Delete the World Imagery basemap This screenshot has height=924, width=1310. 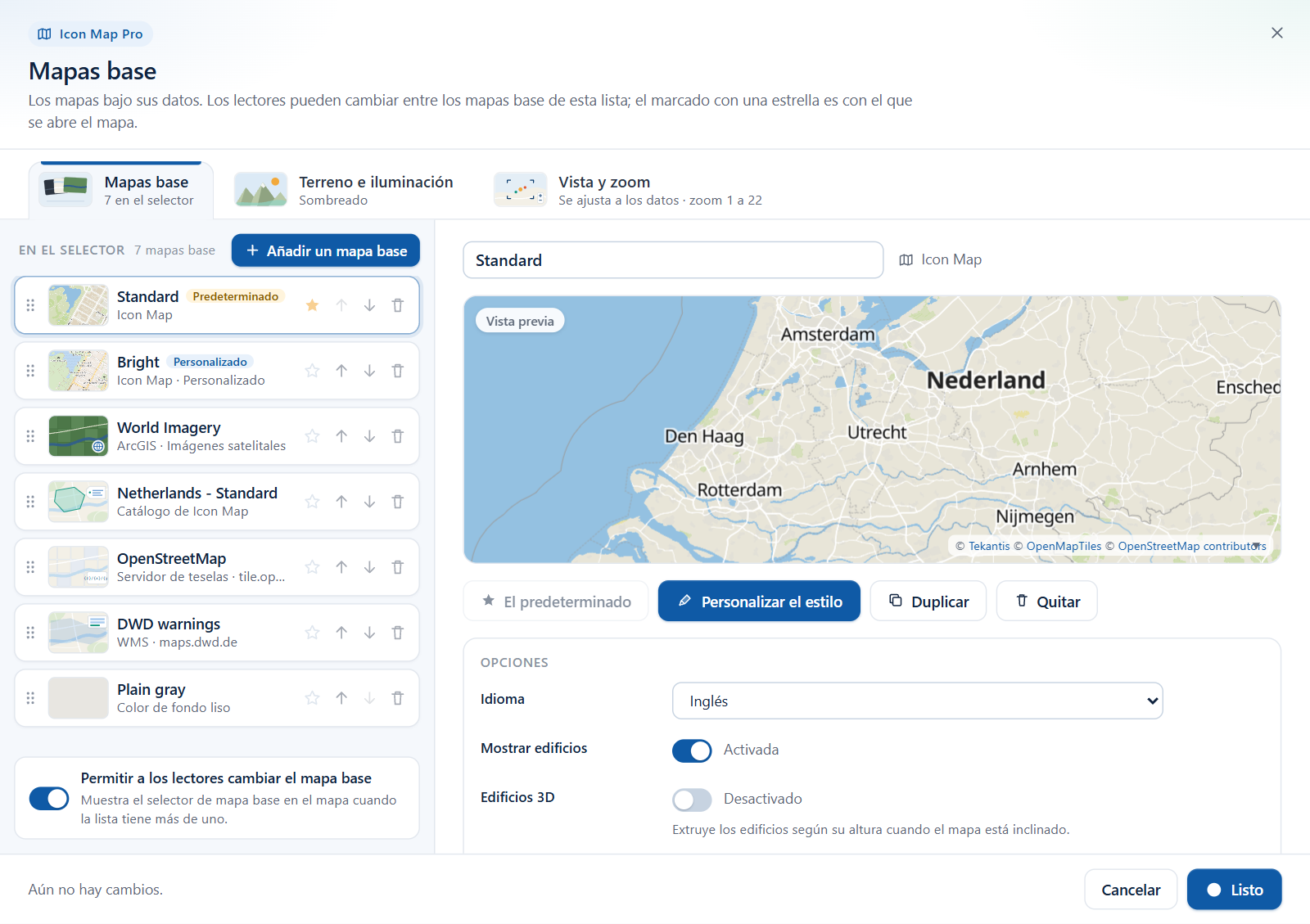tap(398, 436)
